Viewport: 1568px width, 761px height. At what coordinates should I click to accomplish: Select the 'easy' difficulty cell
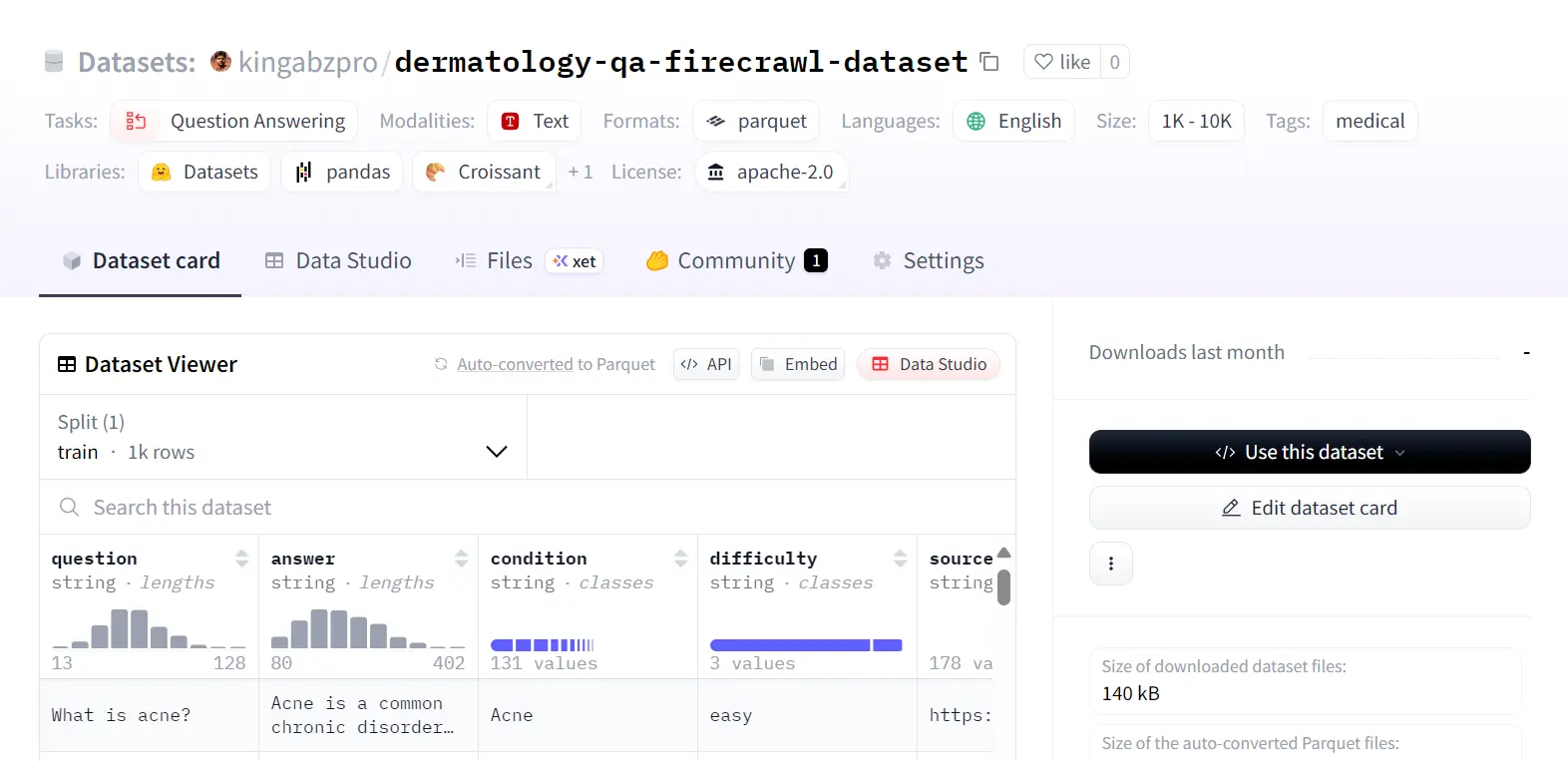(807, 715)
